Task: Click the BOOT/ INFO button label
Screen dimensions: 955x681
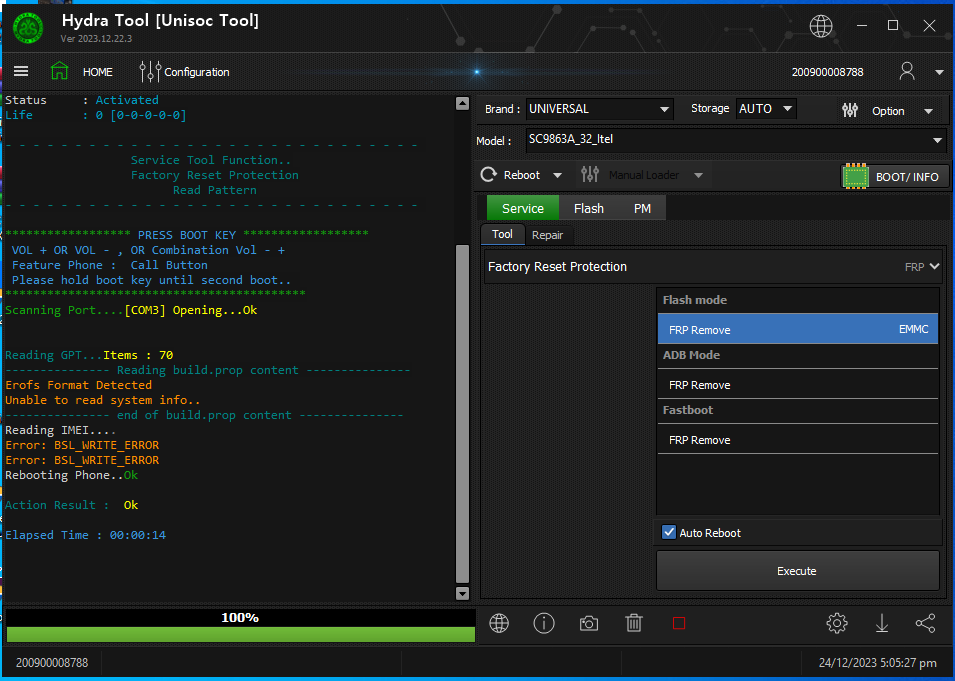Action: tap(907, 177)
